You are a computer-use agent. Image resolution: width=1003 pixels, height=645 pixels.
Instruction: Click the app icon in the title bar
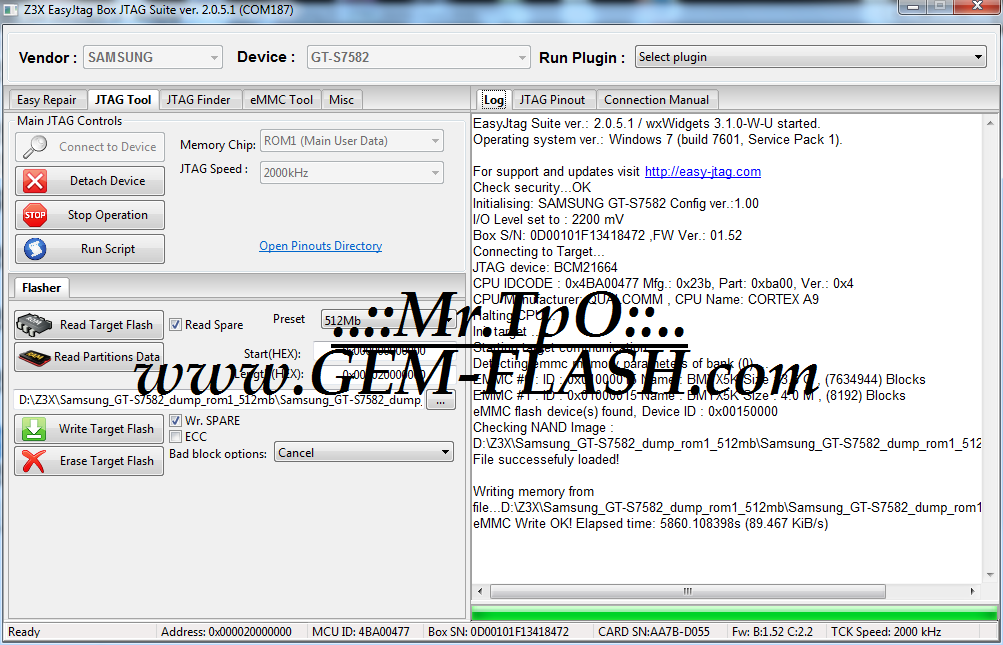(11, 10)
